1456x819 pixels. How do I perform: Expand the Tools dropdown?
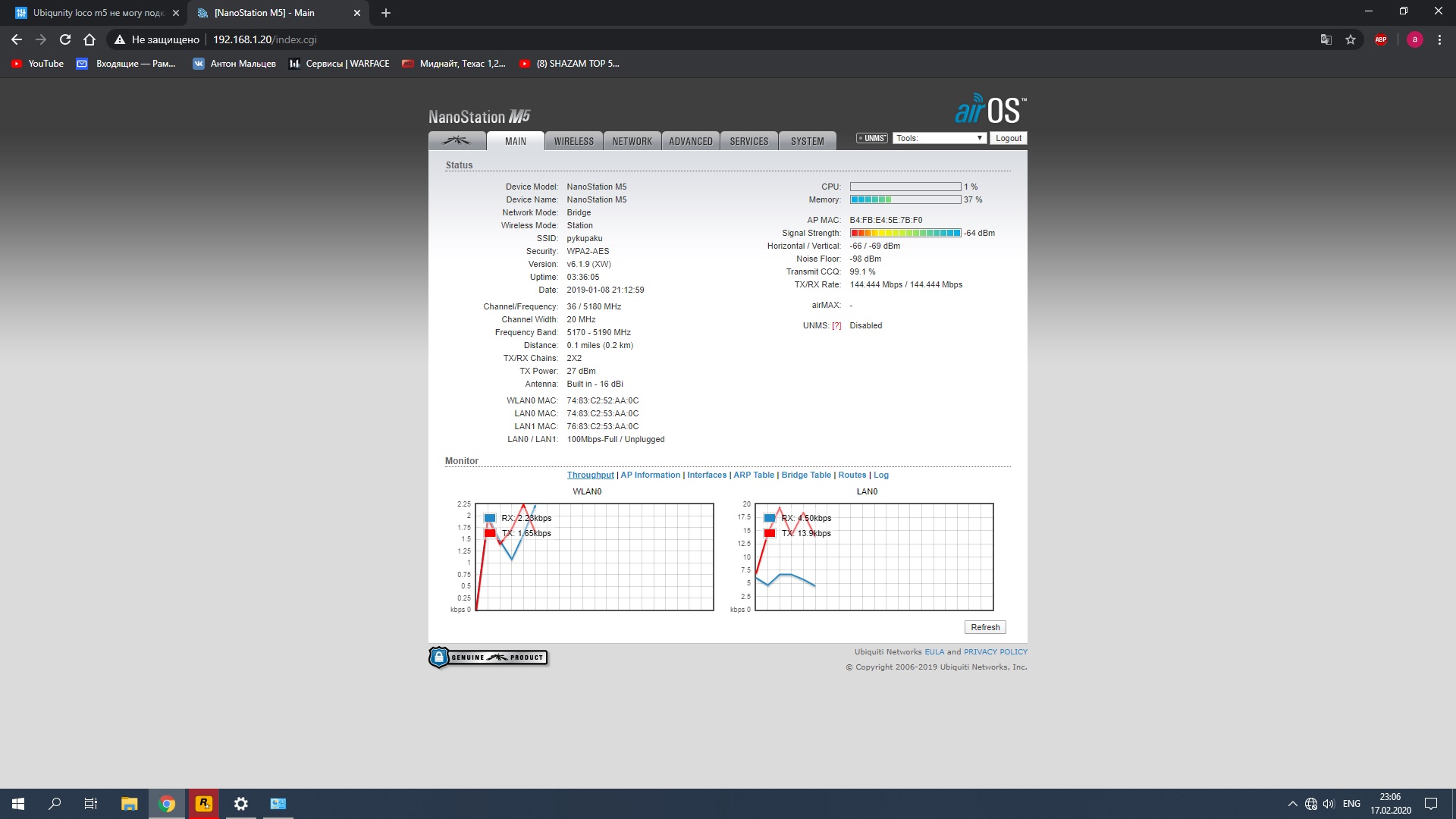[x=940, y=138]
